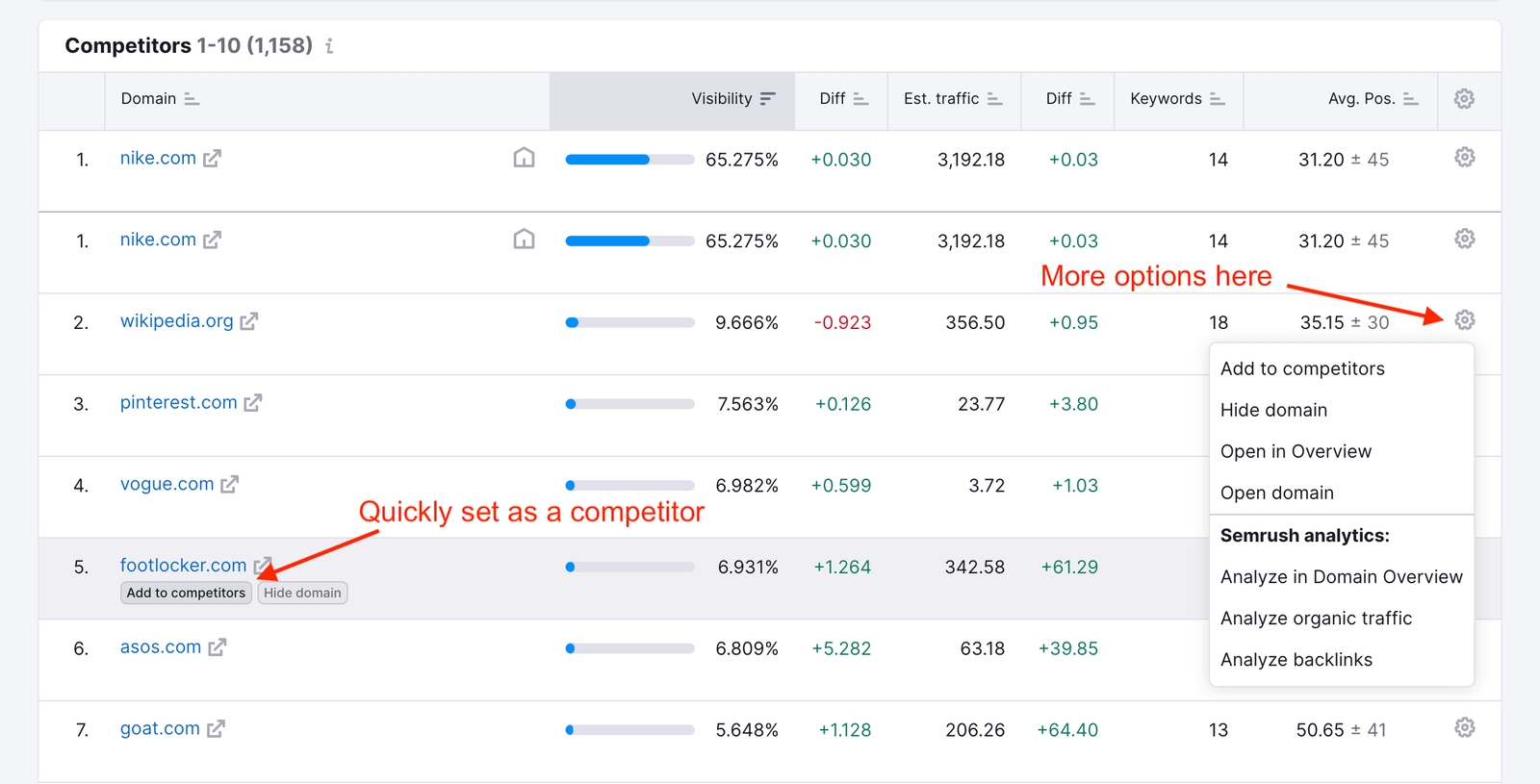Click external link icon beside wikipedia.org
This screenshot has height=784, width=1540.
click(x=249, y=321)
